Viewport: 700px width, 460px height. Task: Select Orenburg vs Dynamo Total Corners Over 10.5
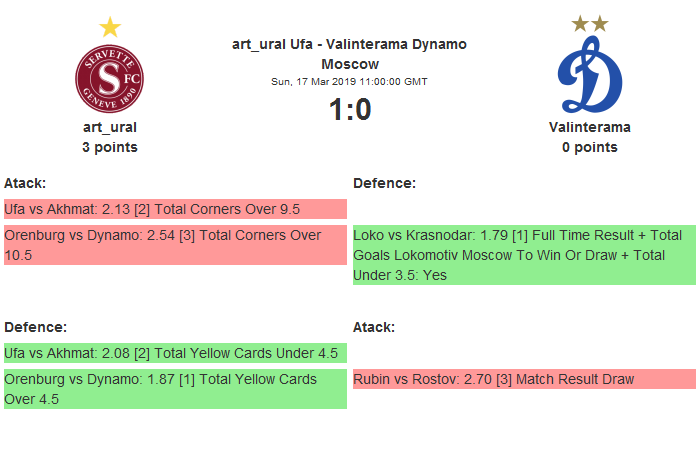tap(175, 245)
